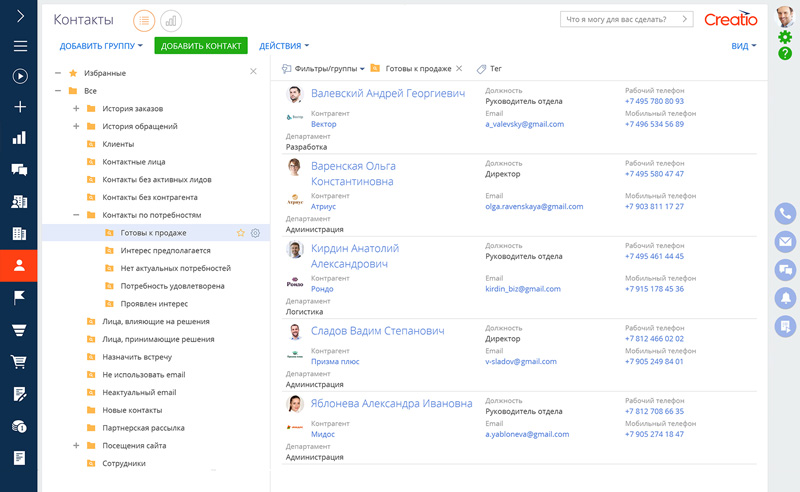Viewport: 800px width, 492px height.
Task: Switch to analytics chart view
Action: click(171, 20)
